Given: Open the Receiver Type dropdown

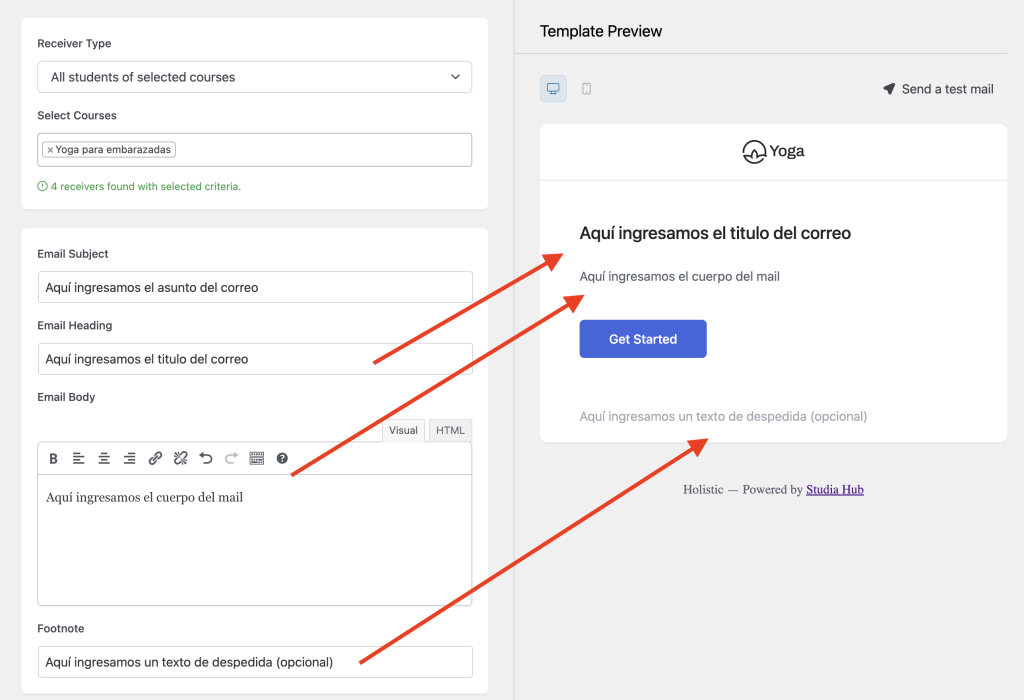Looking at the screenshot, I should coord(254,77).
